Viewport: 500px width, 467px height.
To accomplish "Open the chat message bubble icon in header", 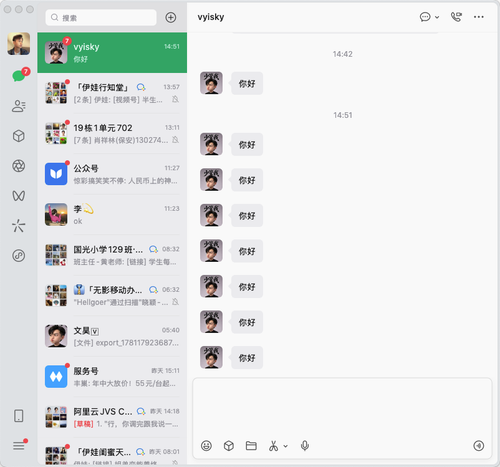I will click(x=425, y=17).
